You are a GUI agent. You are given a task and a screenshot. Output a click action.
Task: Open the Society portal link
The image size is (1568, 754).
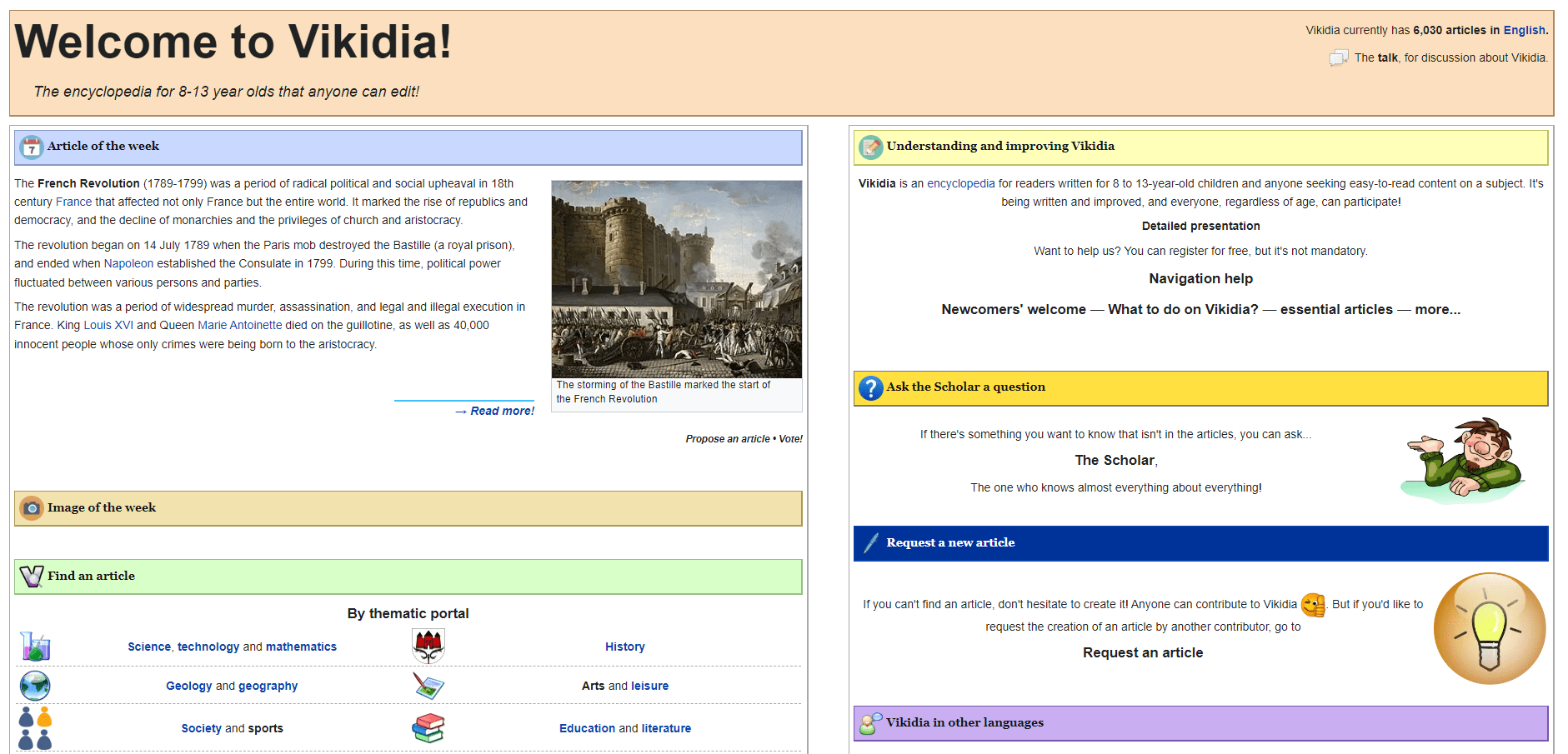(x=202, y=728)
